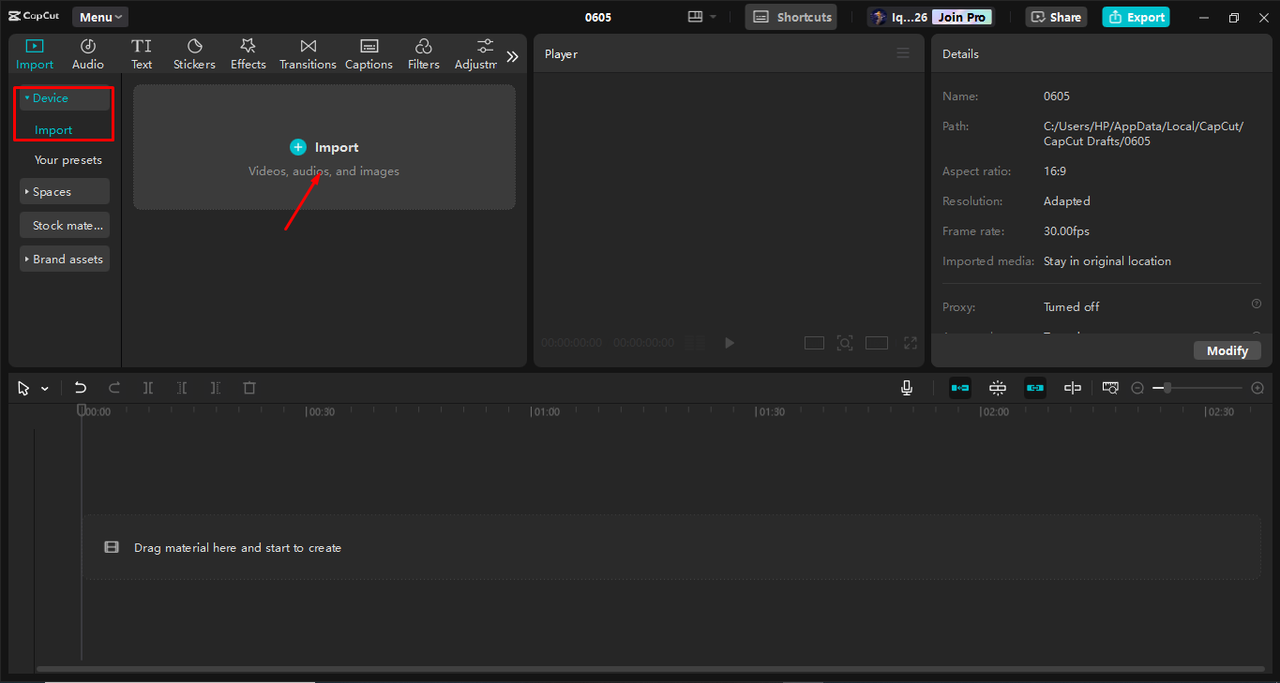
Task: Open the Captions tab
Action: [369, 54]
